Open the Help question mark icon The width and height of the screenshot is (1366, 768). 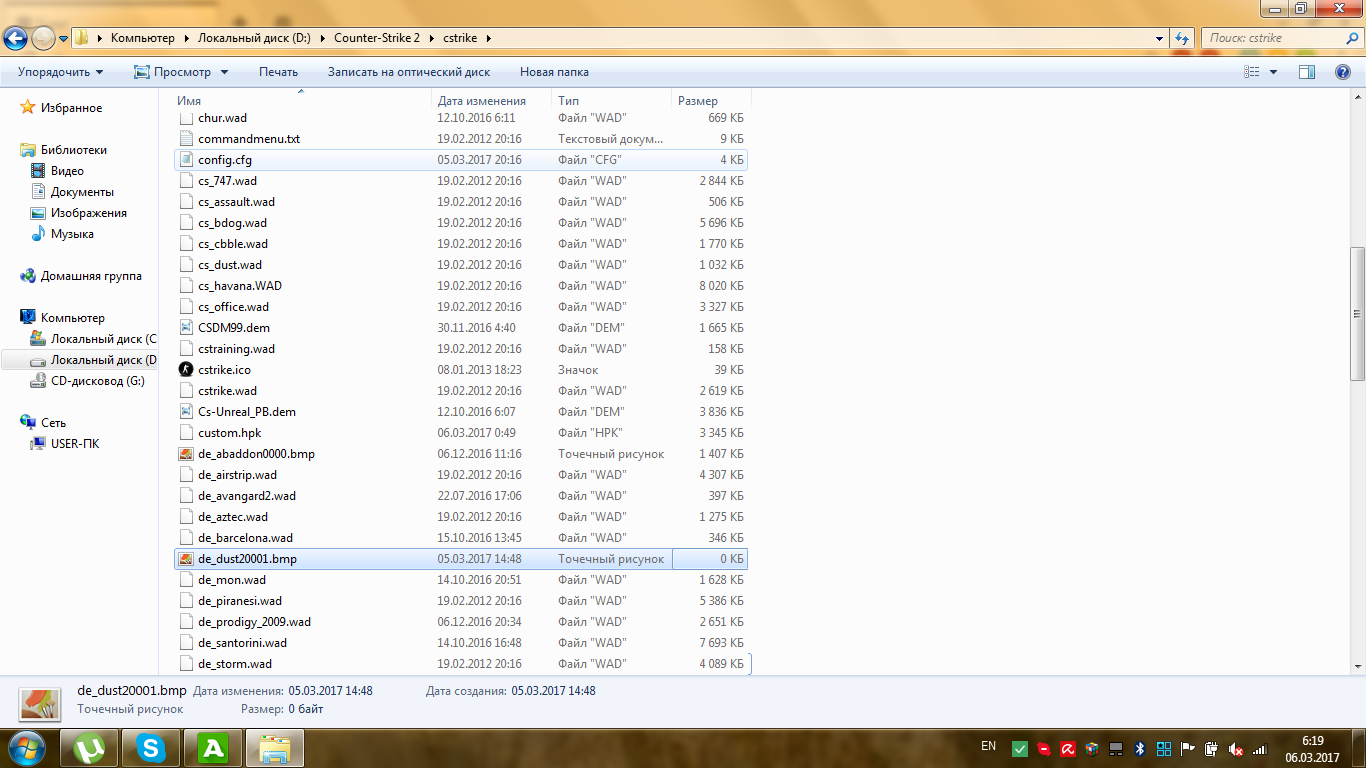[x=1343, y=72]
